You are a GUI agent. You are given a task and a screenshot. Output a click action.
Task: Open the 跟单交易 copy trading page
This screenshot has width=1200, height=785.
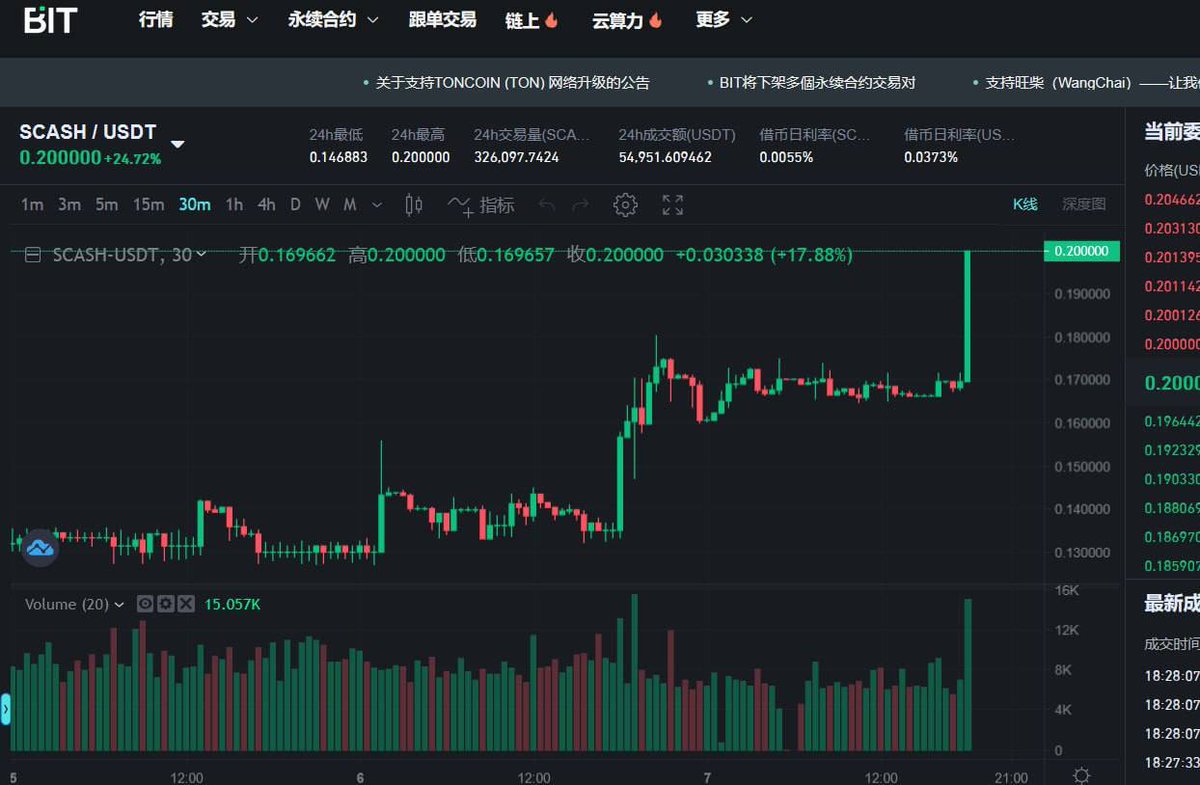(442, 19)
